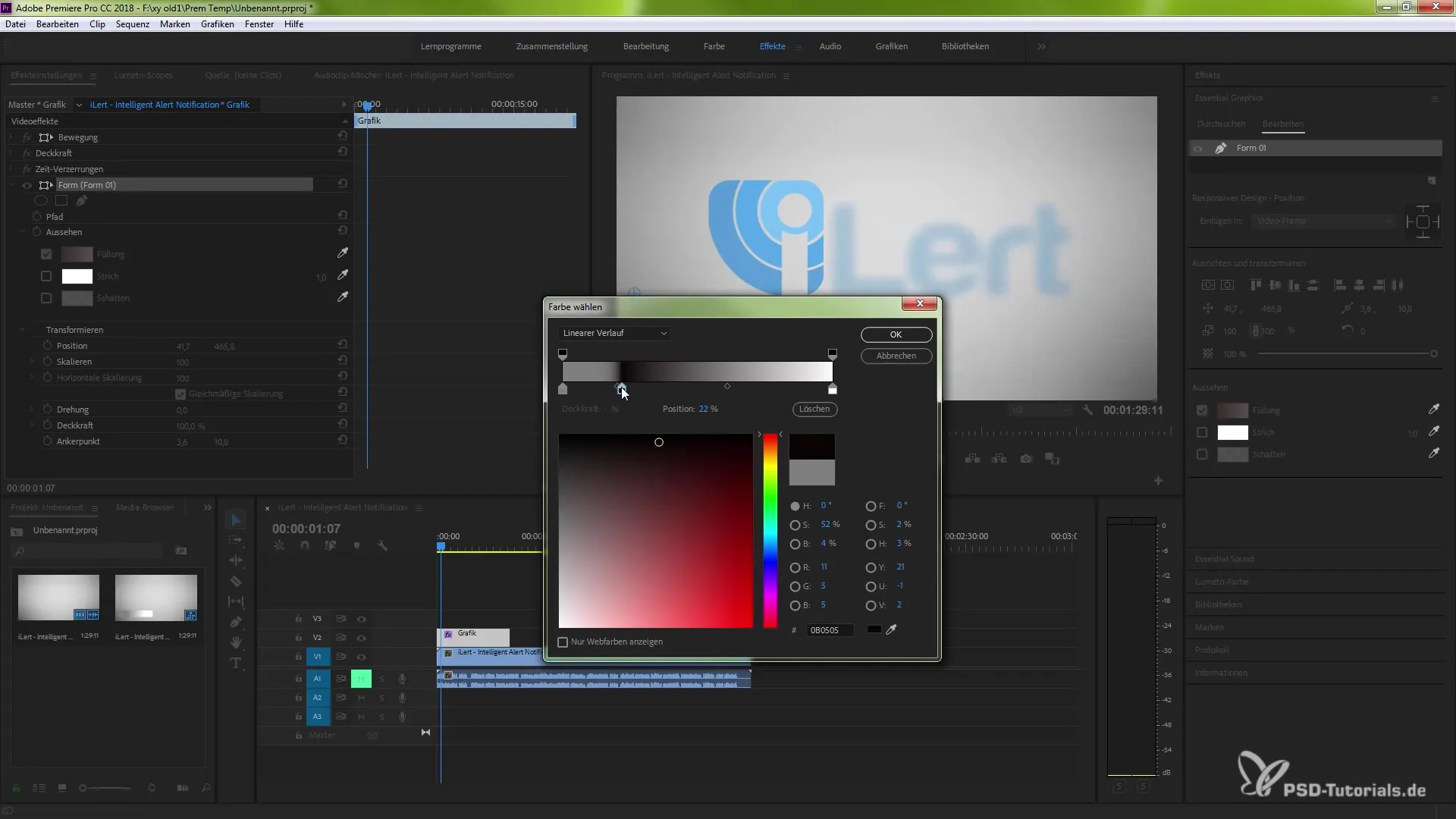
Task: Create new layer in Essential Graphics
Action: point(1432,180)
